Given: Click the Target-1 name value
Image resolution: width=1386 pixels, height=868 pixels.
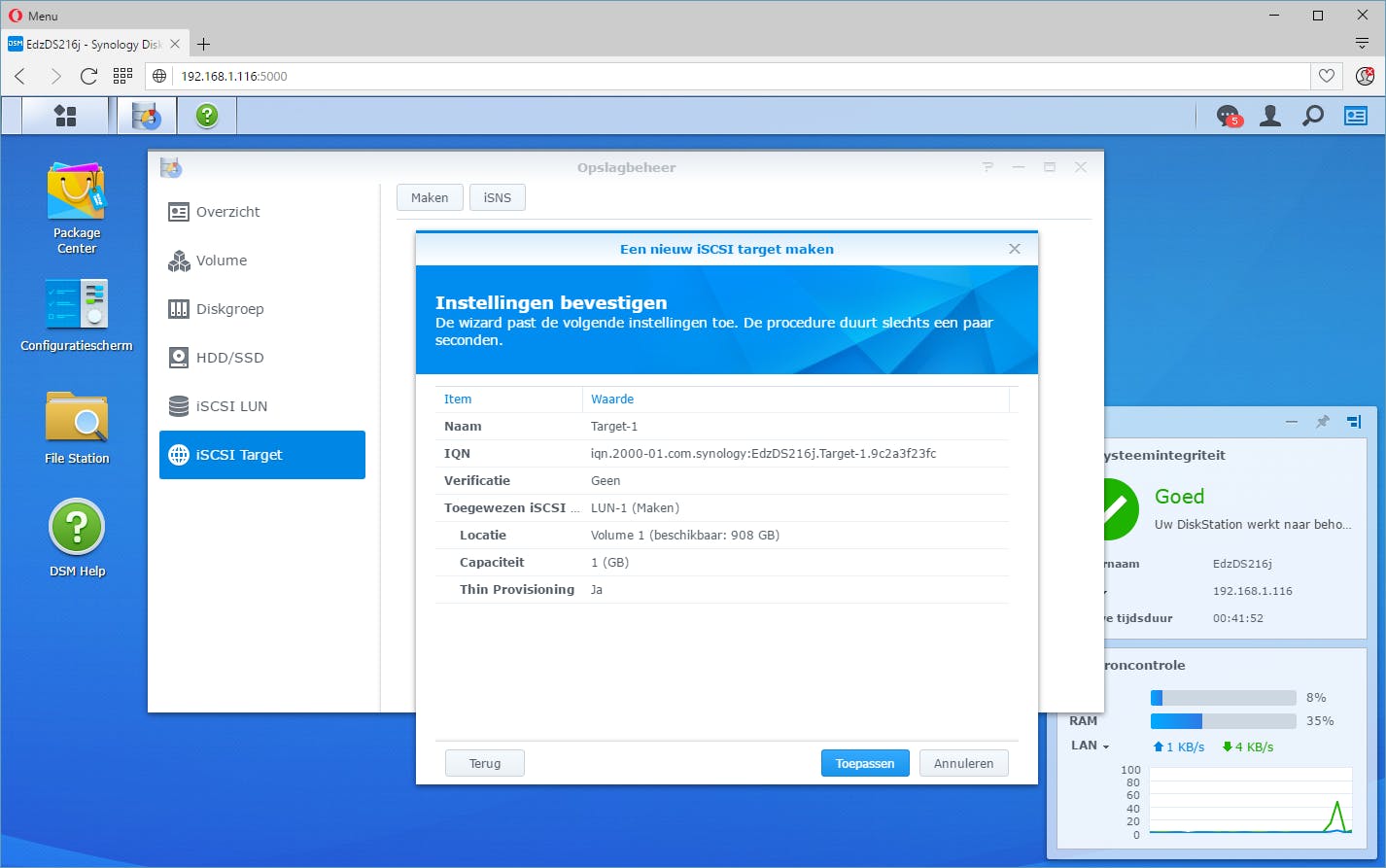Looking at the screenshot, I should (x=614, y=426).
